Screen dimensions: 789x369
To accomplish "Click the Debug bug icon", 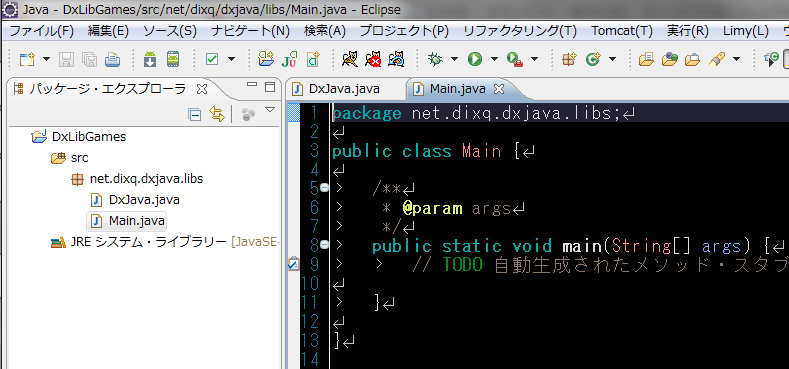I will tap(435, 59).
